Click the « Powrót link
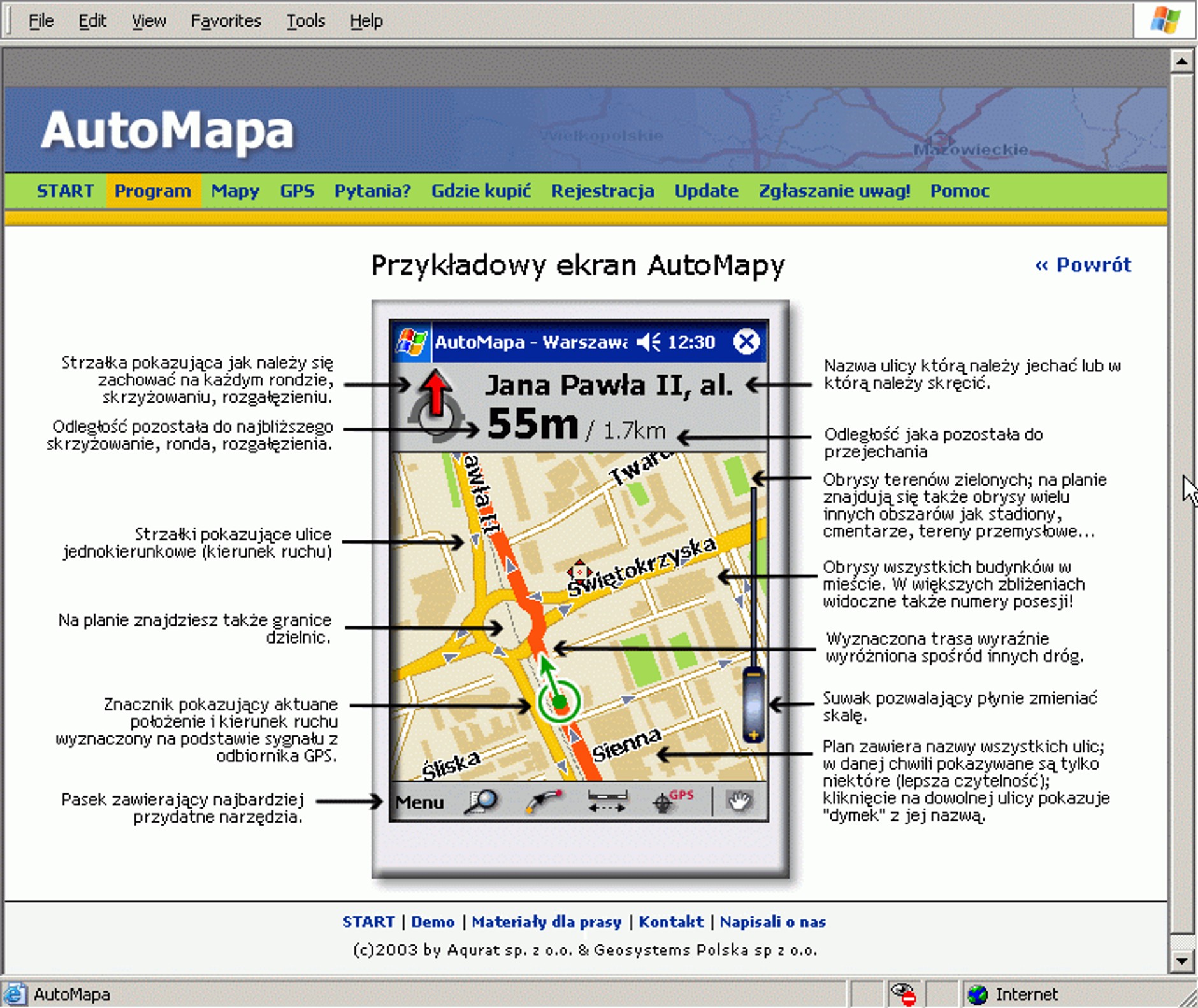The image size is (1198, 1008). [x=1083, y=265]
